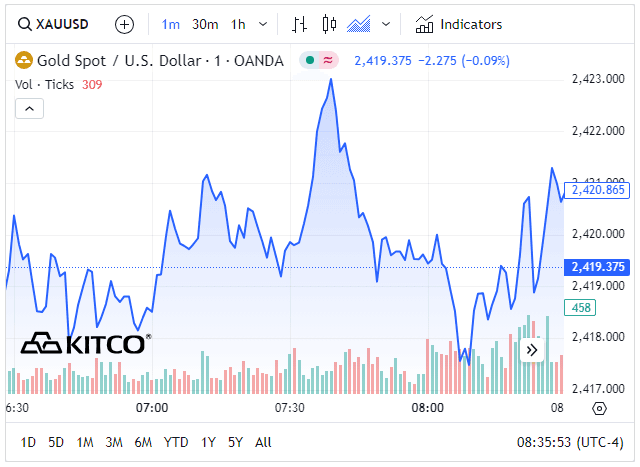Open the chart style dropdown arrow
The height and width of the screenshot is (467, 640).
pos(386,24)
